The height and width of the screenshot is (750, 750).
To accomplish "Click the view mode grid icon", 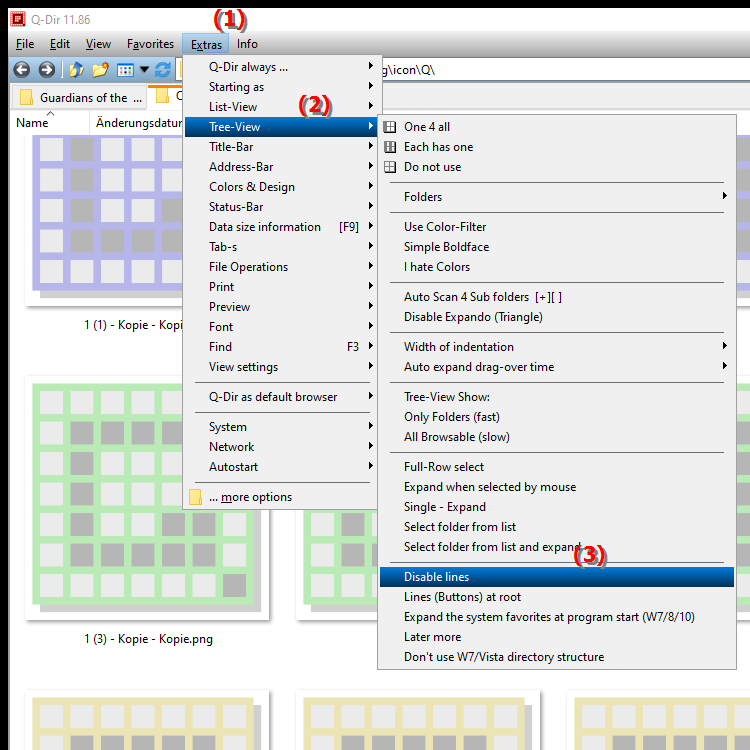I will coord(125,70).
